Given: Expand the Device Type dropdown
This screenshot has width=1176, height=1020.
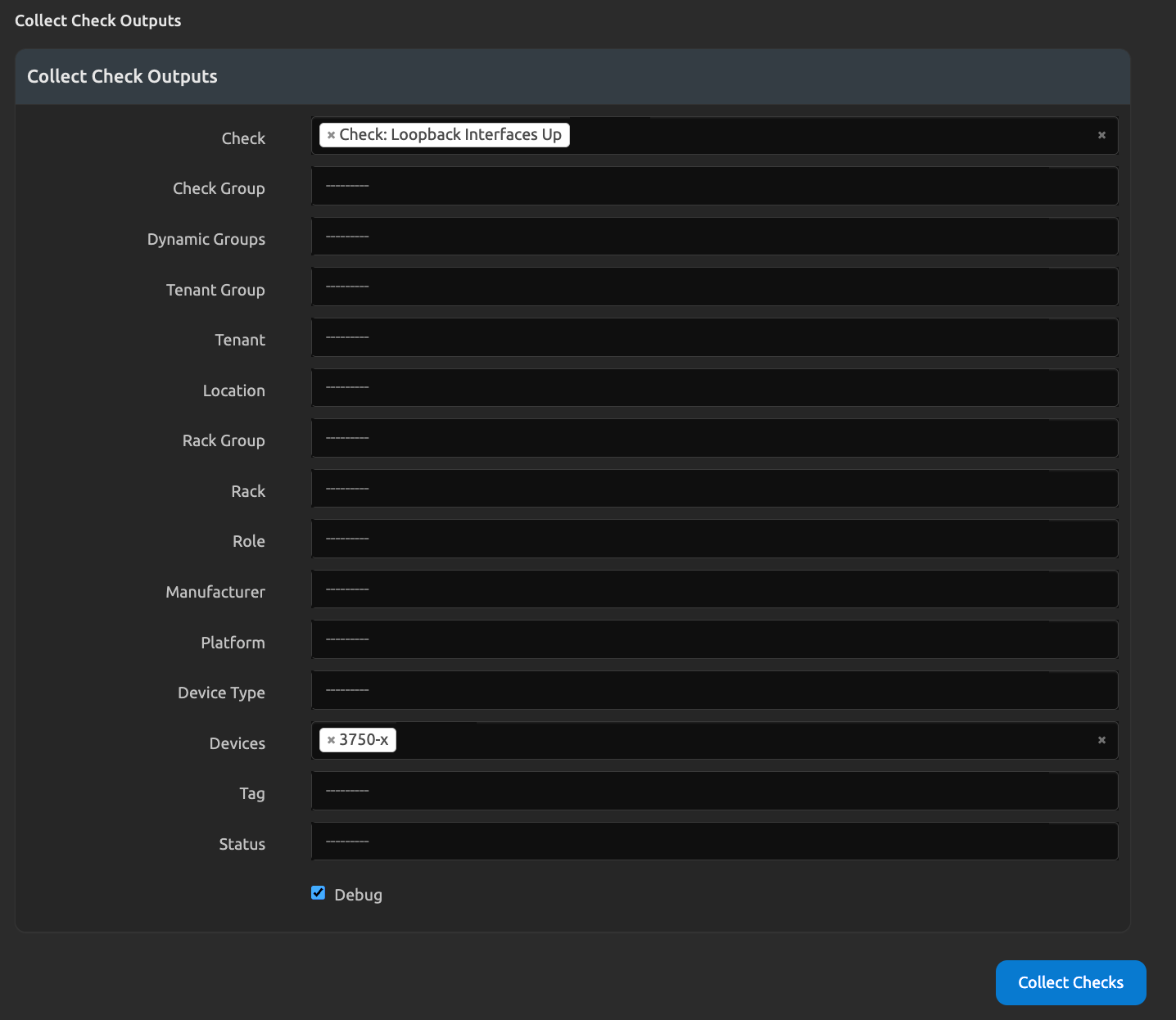Looking at the screenshot, I should [714, 691].
